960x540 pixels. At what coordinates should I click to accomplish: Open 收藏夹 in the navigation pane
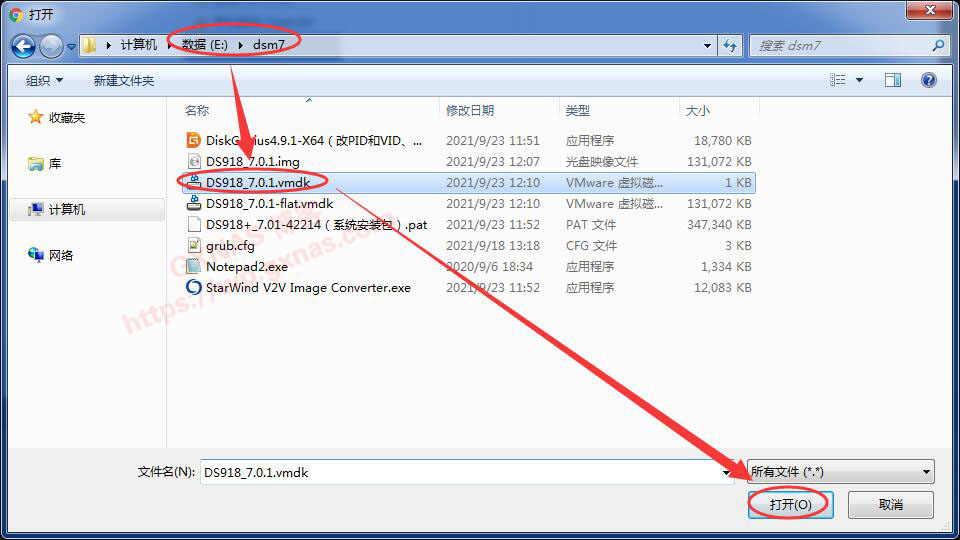pos(66,118)
